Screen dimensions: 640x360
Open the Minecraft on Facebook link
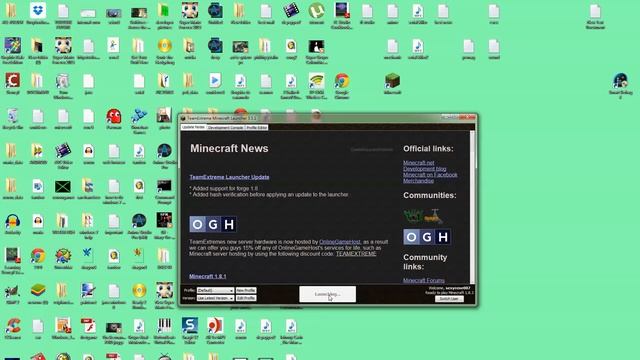[x=430, y=175]
